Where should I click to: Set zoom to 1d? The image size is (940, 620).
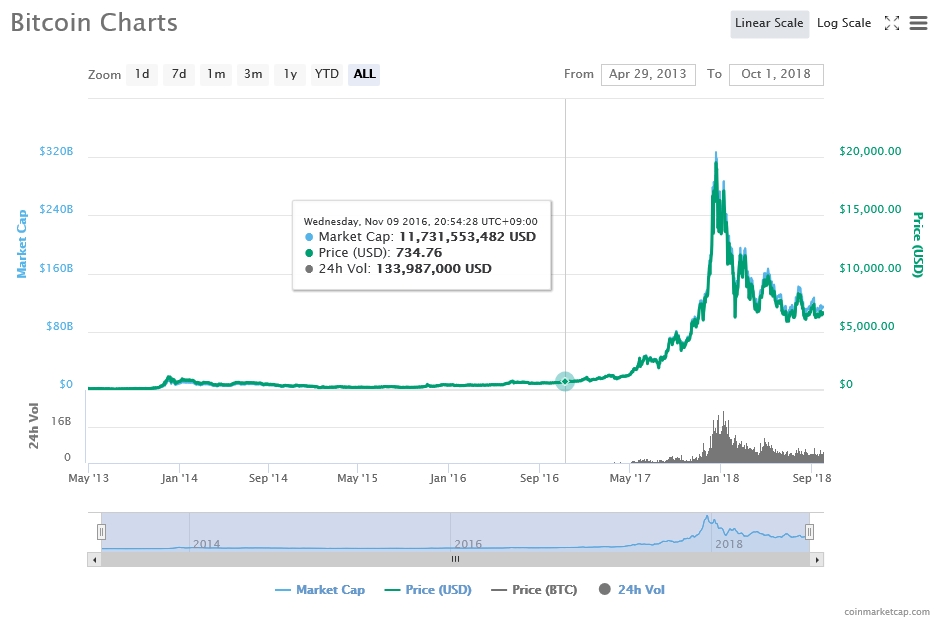point(142,74)
